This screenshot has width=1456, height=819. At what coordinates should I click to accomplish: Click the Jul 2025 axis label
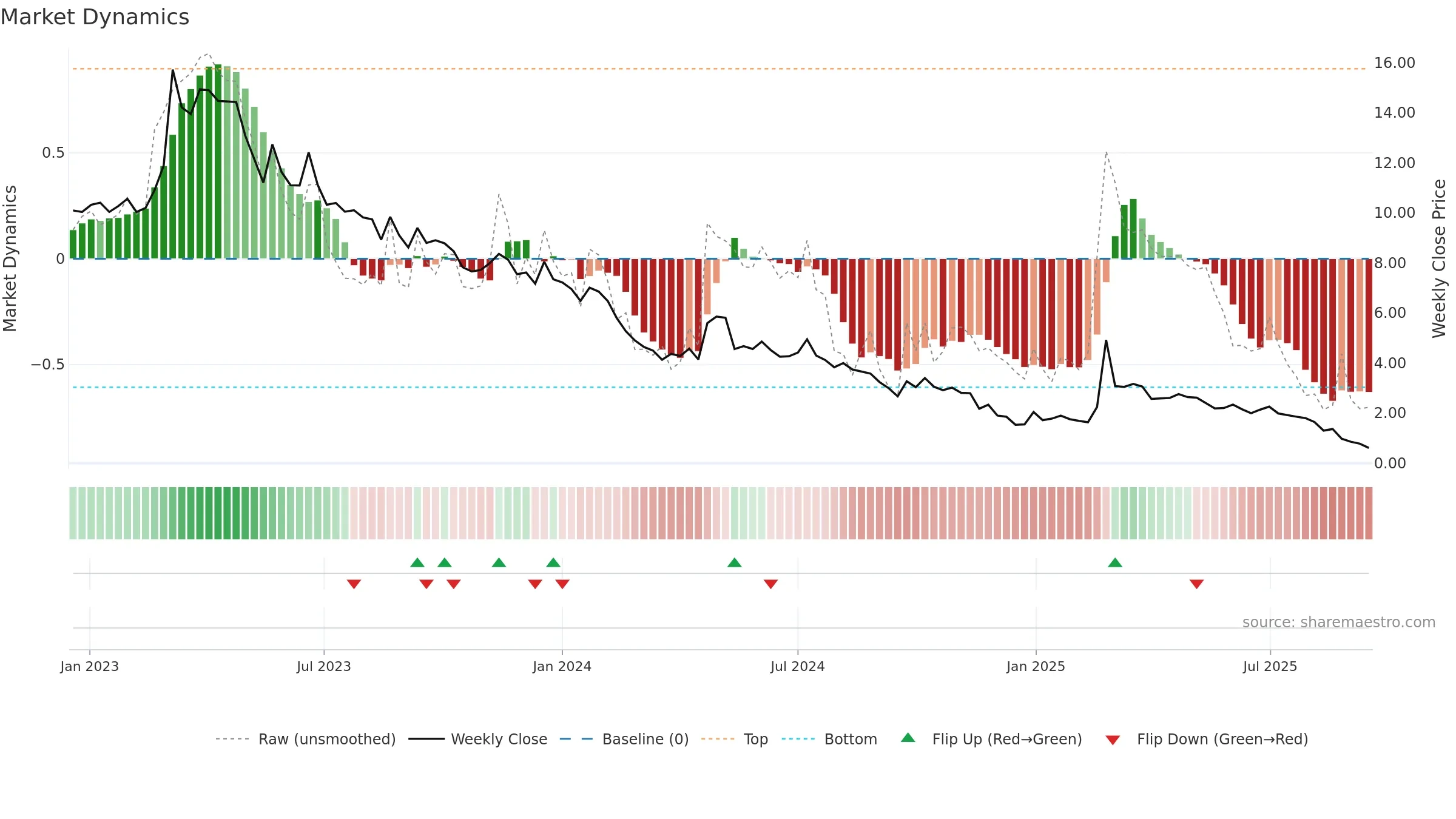pos(1270,666)
